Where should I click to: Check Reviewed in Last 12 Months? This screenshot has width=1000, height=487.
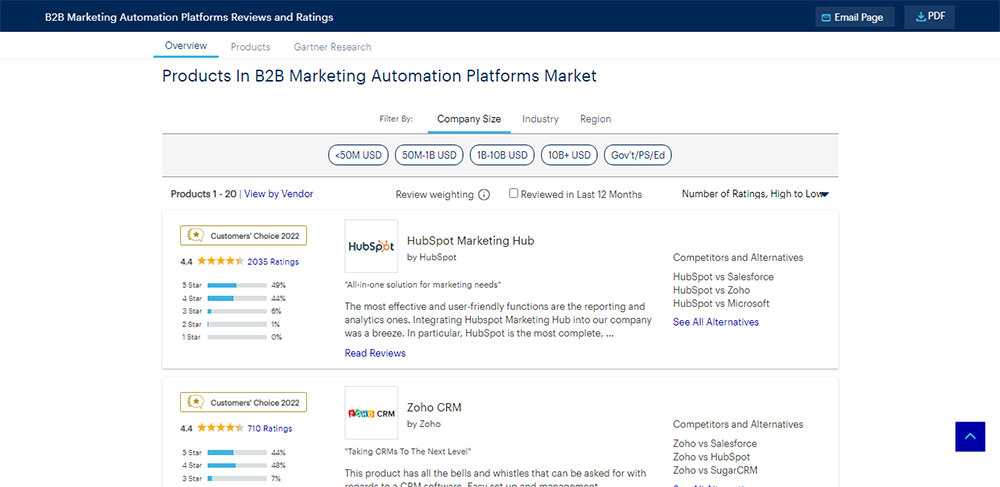pos(513,194)
